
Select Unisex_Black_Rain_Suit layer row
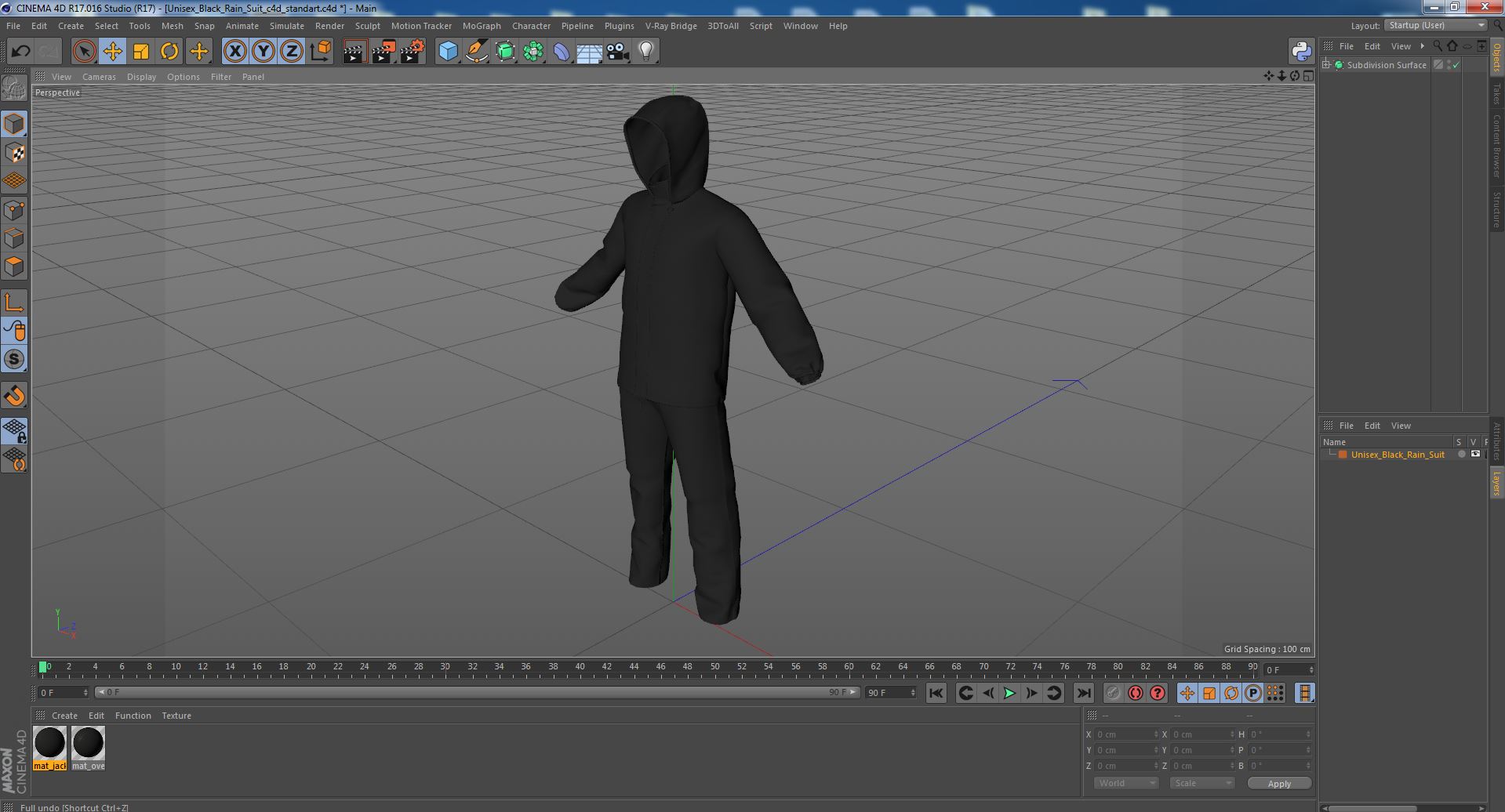click(1404, 455)
